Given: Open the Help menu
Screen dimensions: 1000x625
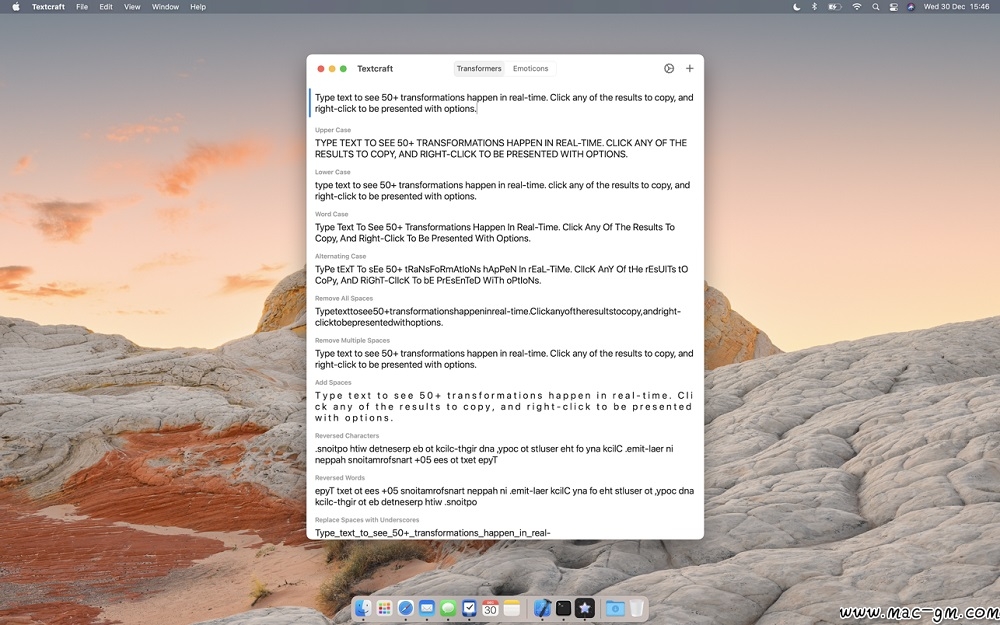Looking at the screenshot, I should tap(198, 6).
